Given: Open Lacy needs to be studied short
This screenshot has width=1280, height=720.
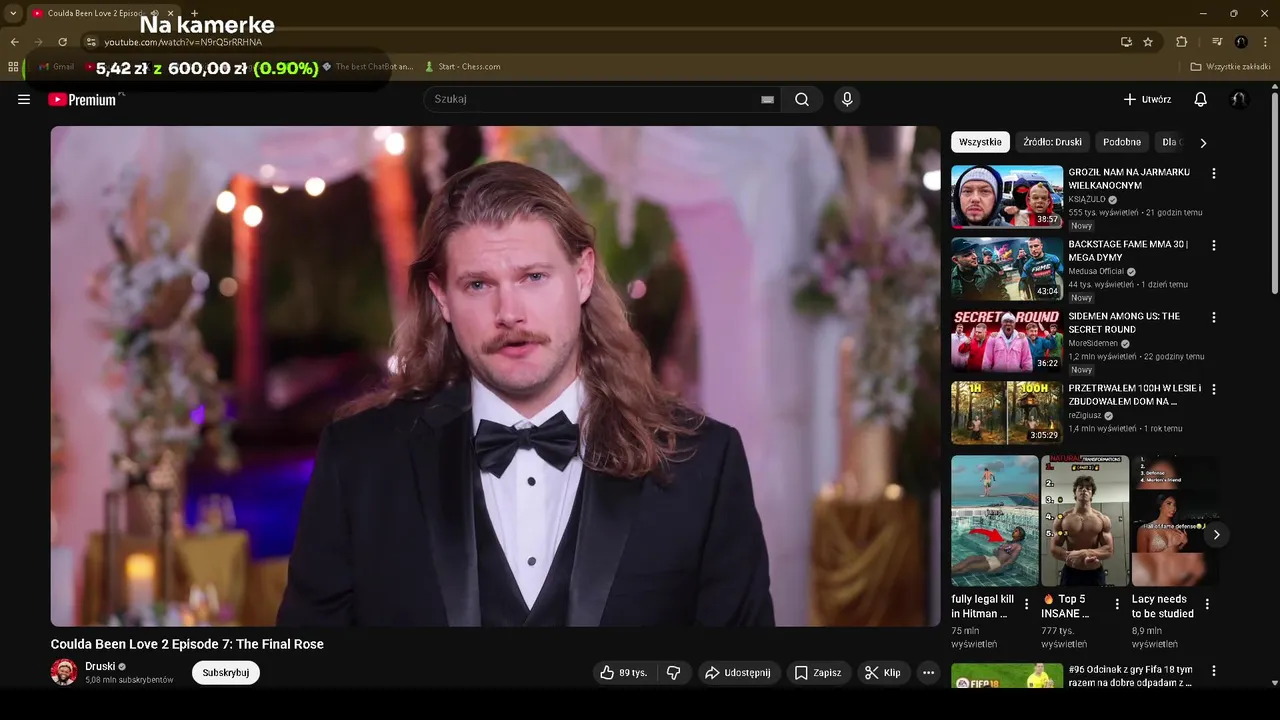Looking at the screenshot, I should 1175,521.
